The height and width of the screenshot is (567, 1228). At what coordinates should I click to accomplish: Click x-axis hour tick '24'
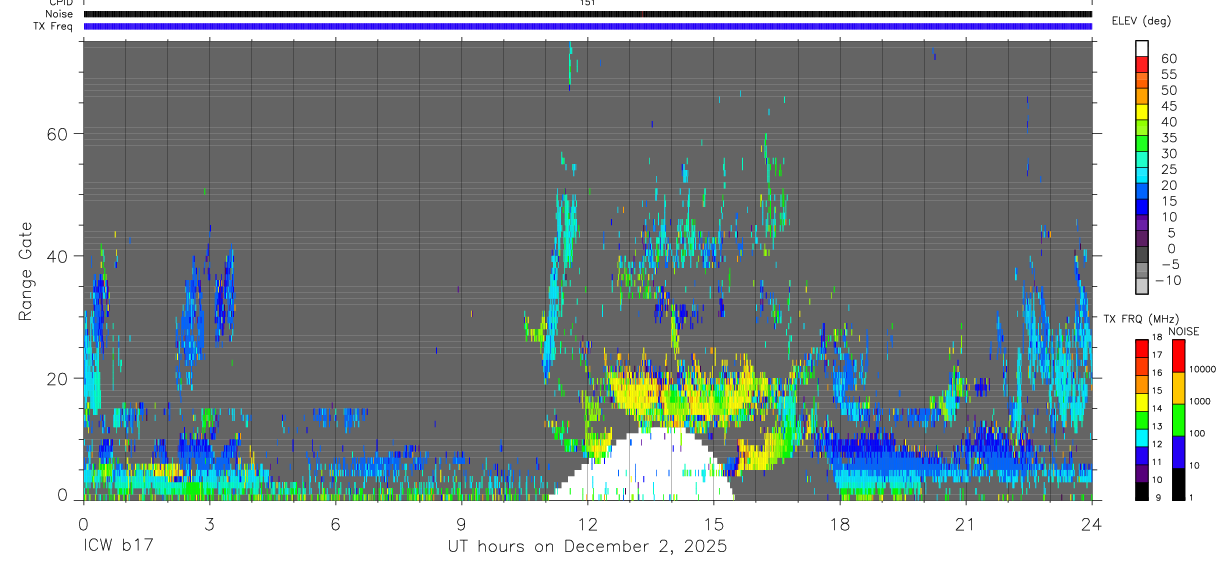coord(1091,524)
